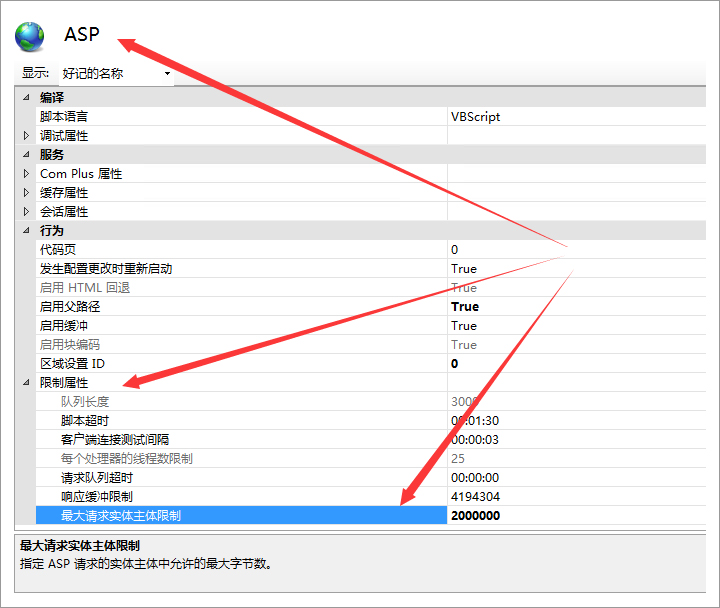Select the 缓存属性 label
The image size is (720, 608).
(x=64, y=192)
